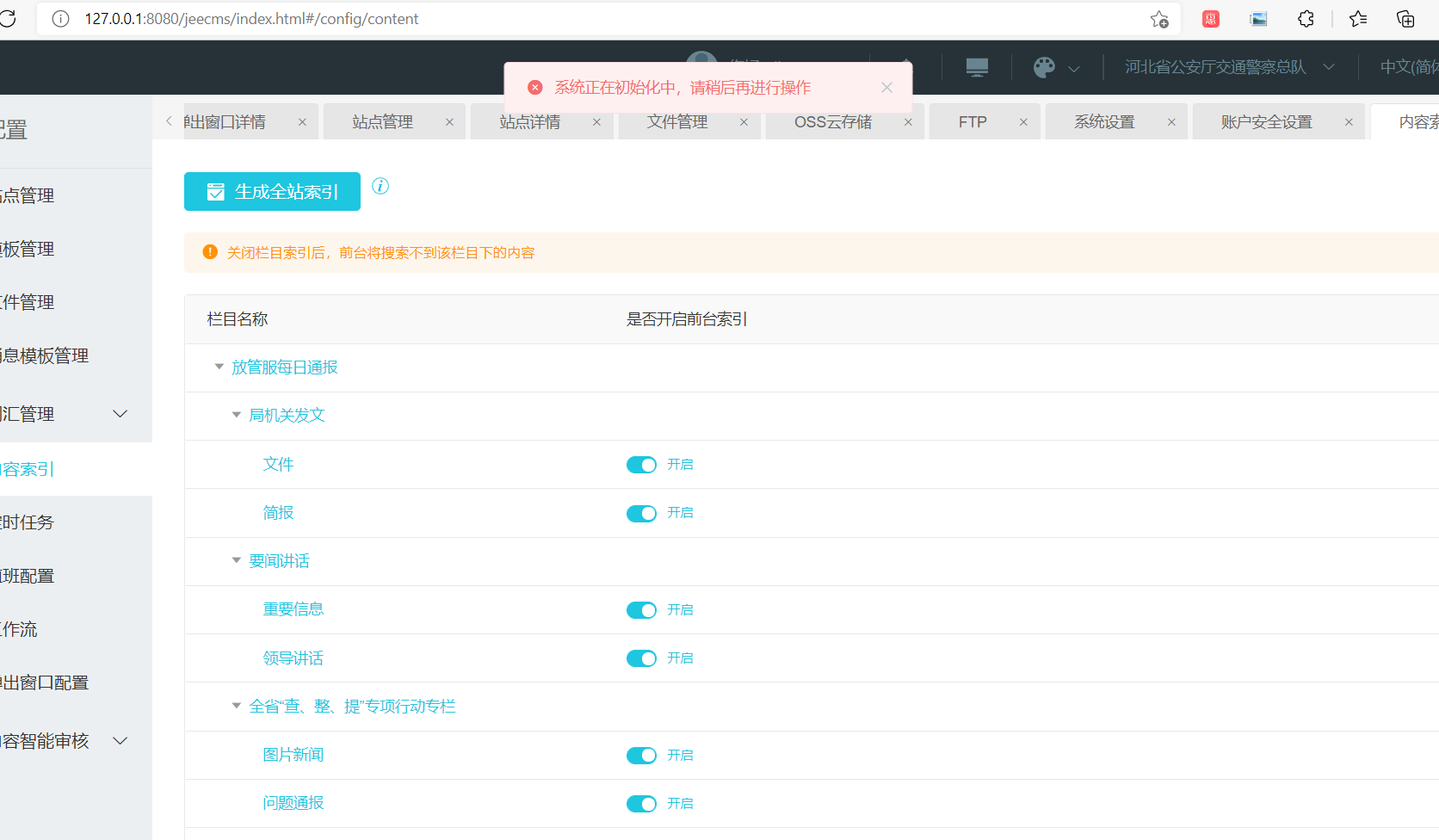1439x840 pixels.
Task: Close the 系统设置 tab
Action: click(x=1171, y=122)
